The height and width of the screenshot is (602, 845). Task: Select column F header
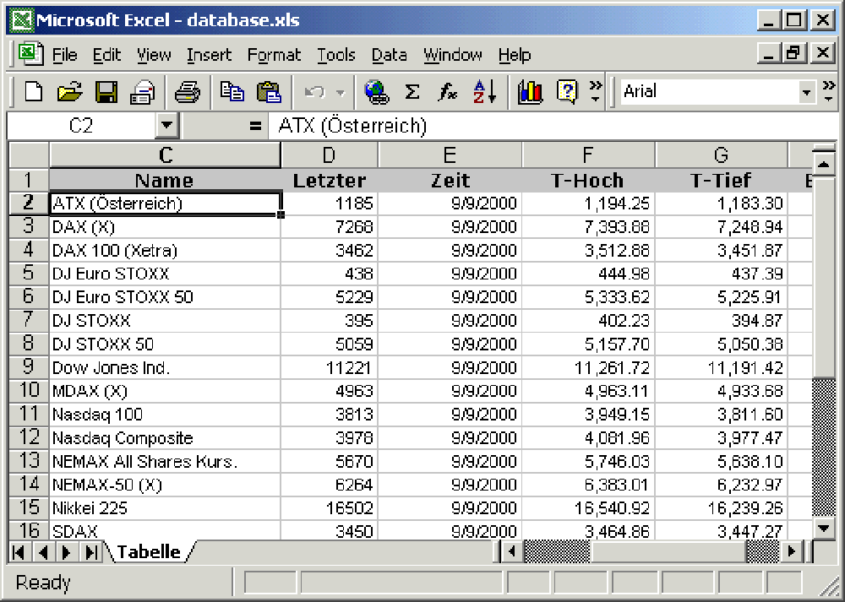coord(588,156)
